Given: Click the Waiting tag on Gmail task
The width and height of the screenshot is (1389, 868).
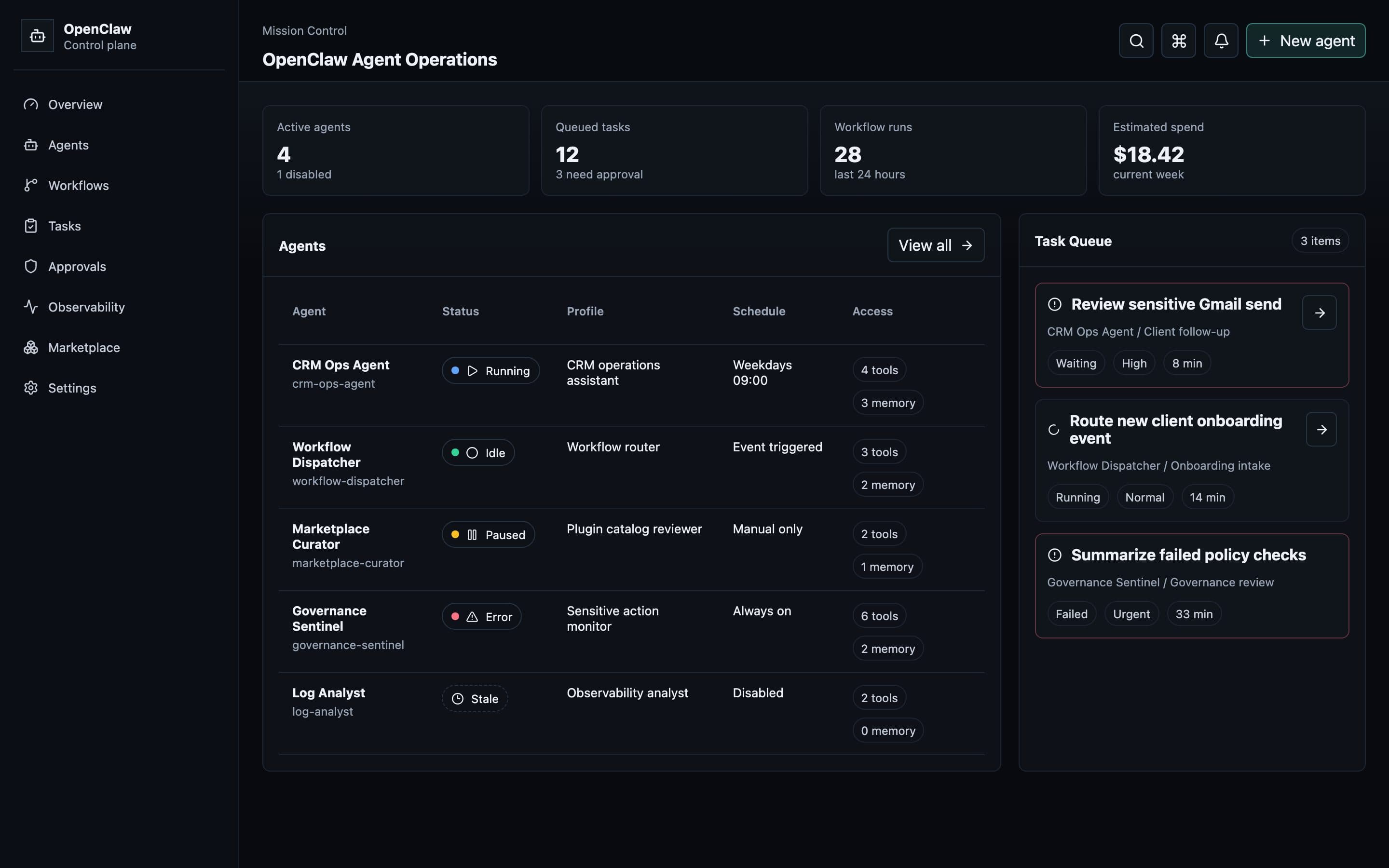Looking at the screenshot, I should point(1076,363).
